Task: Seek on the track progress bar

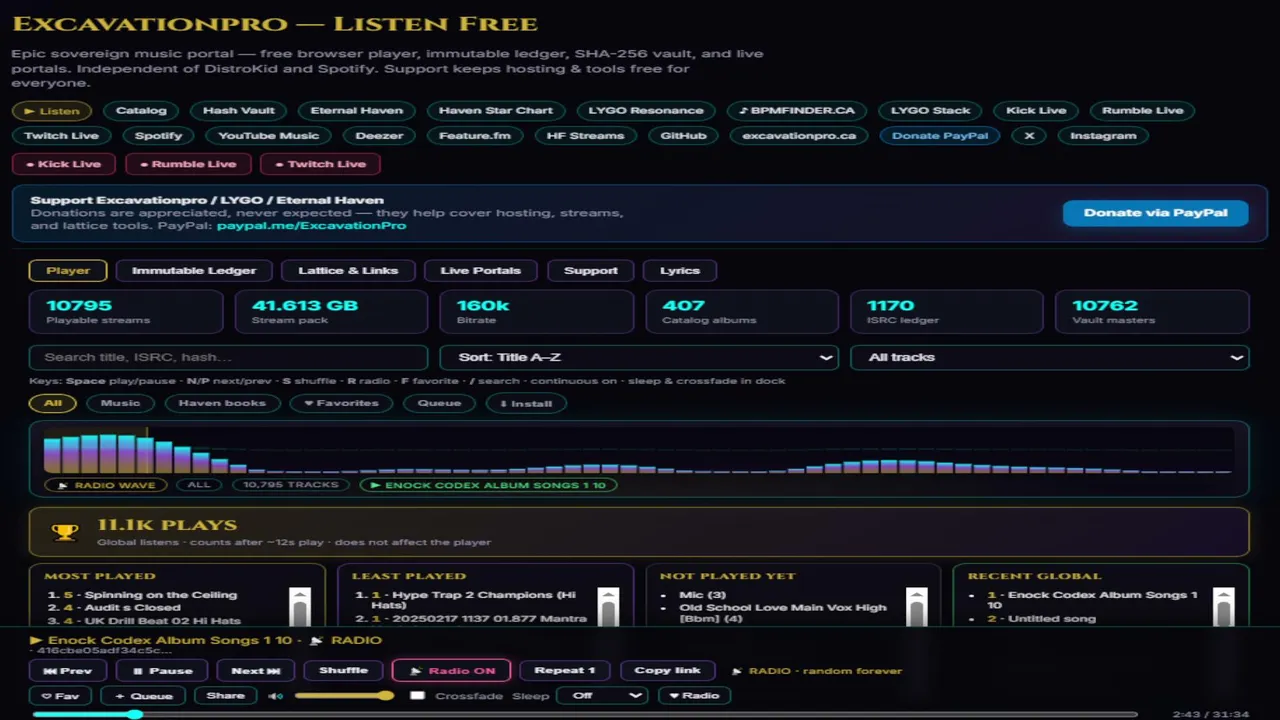Action: (x=585, y=715)
